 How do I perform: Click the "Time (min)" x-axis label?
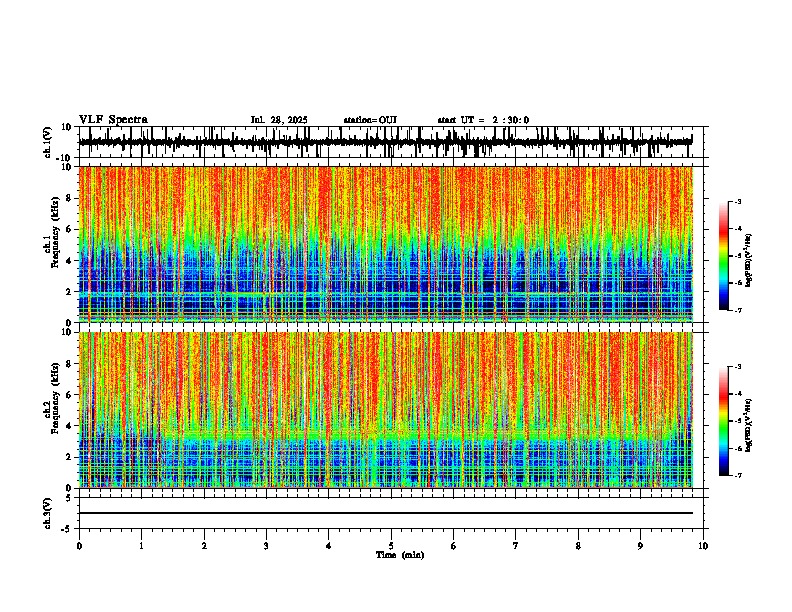pos(400,555)
